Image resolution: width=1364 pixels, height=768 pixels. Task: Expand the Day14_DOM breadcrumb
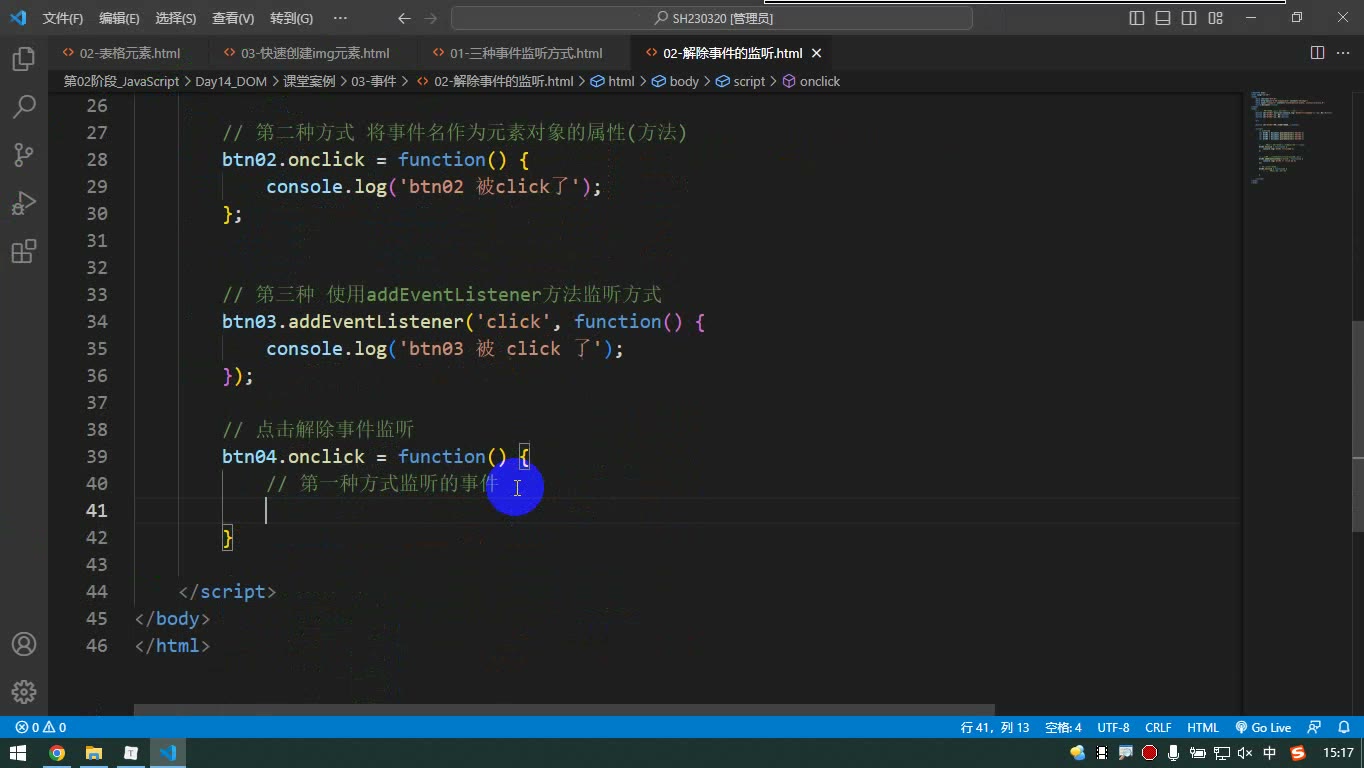[230, 82]
